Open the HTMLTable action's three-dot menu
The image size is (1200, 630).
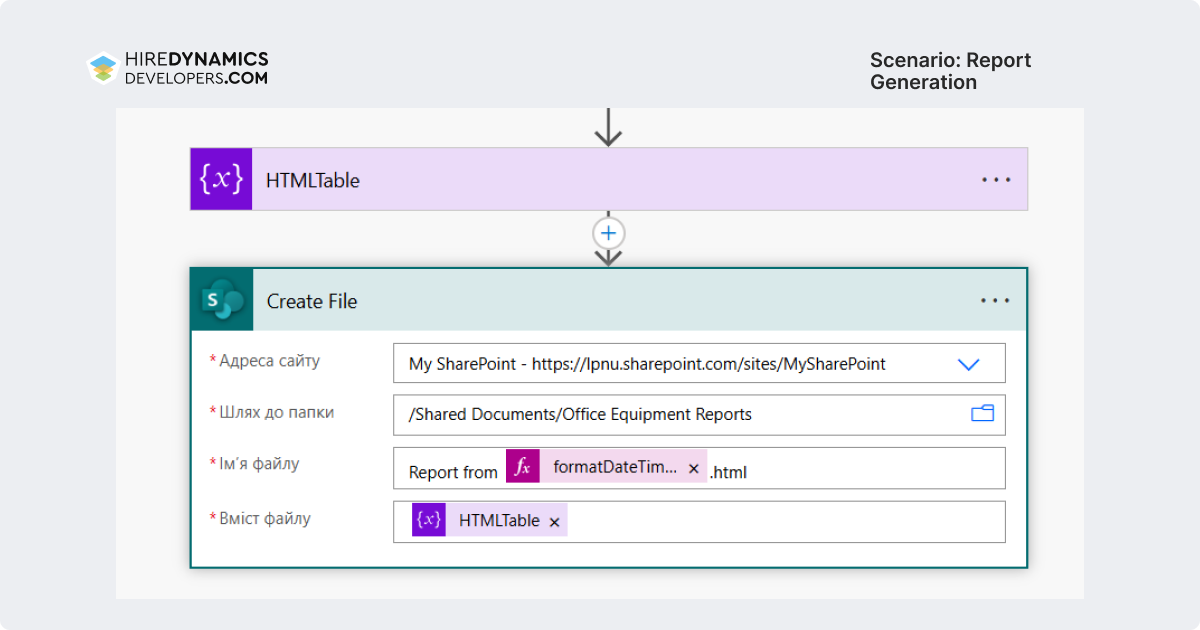click(x=996, y=180)
